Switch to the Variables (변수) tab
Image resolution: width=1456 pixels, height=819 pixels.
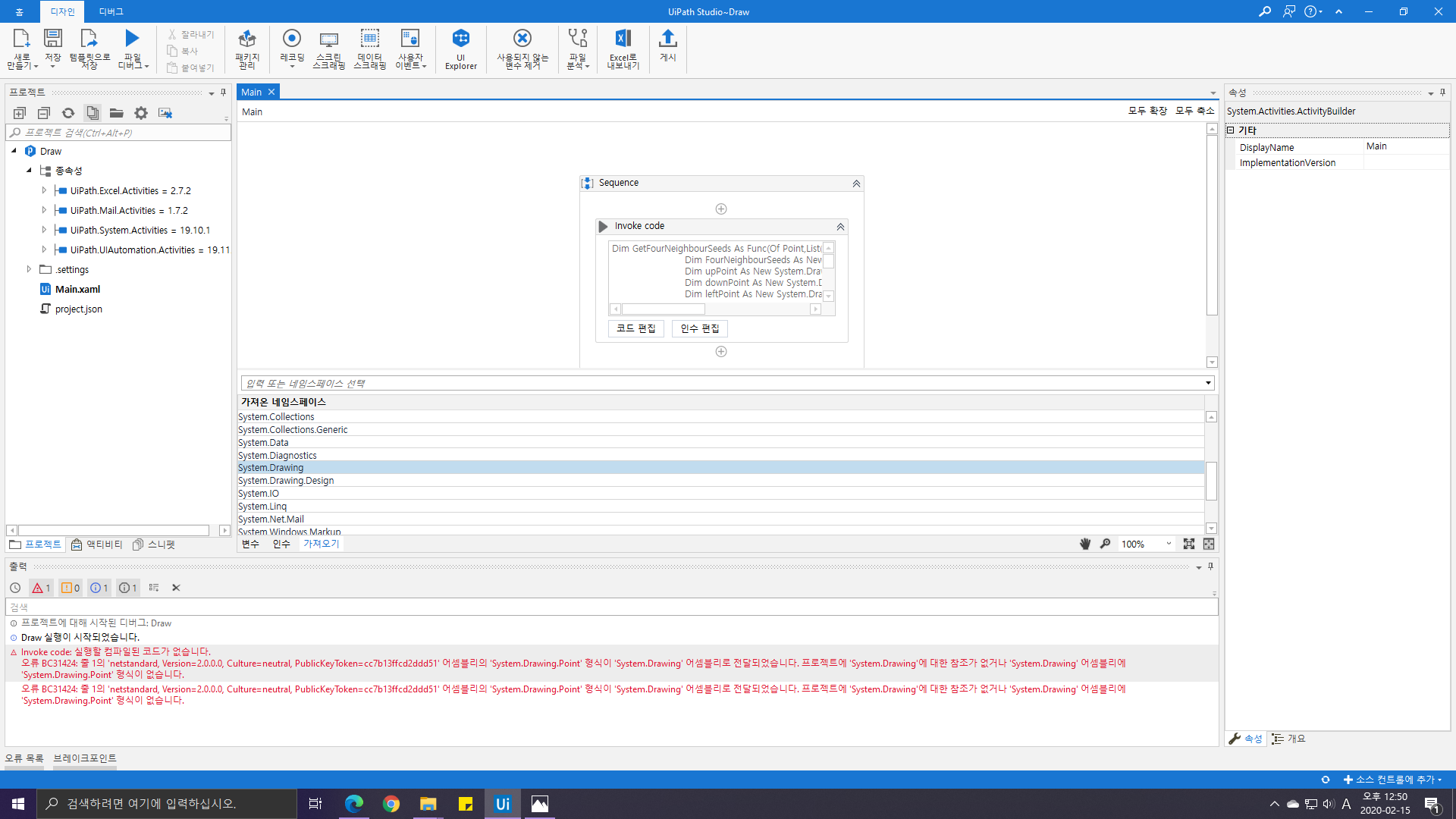point(250,544)
